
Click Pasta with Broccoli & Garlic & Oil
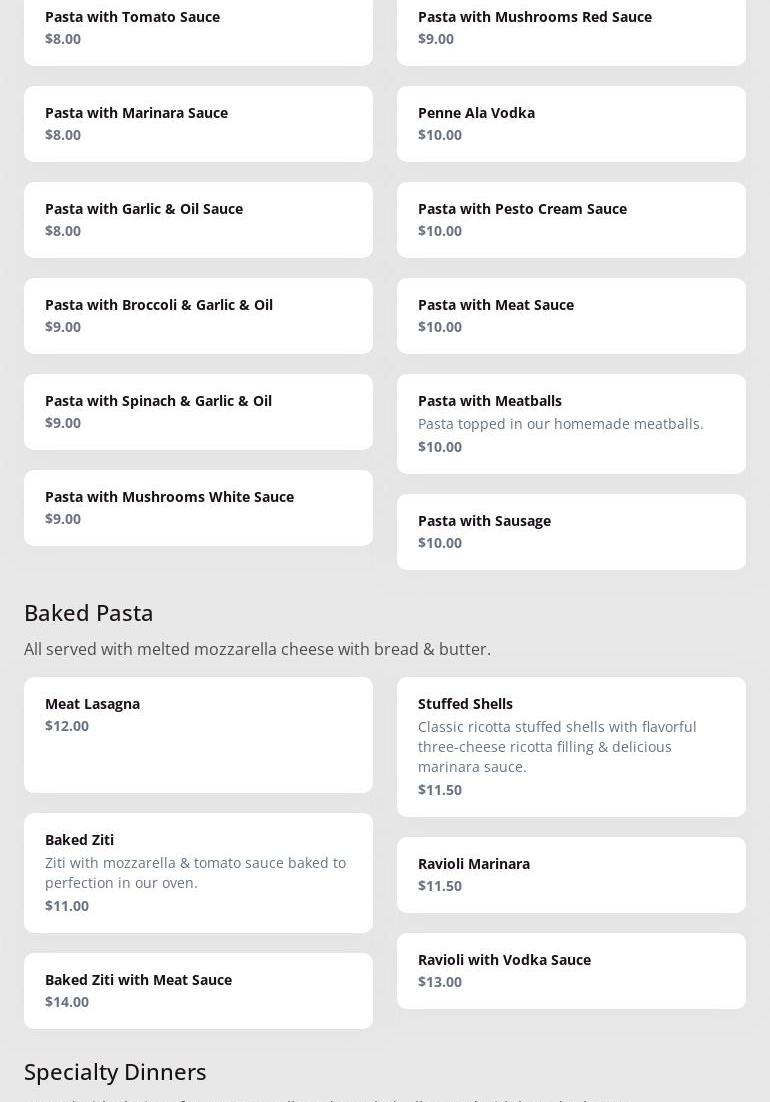198,316
